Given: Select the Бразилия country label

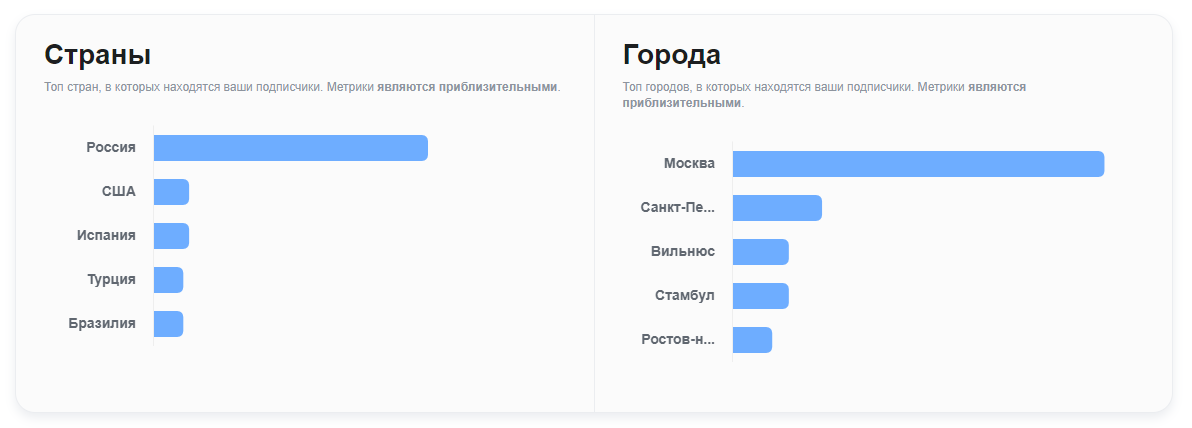Looking at the screenshot, I should (102, 324).
